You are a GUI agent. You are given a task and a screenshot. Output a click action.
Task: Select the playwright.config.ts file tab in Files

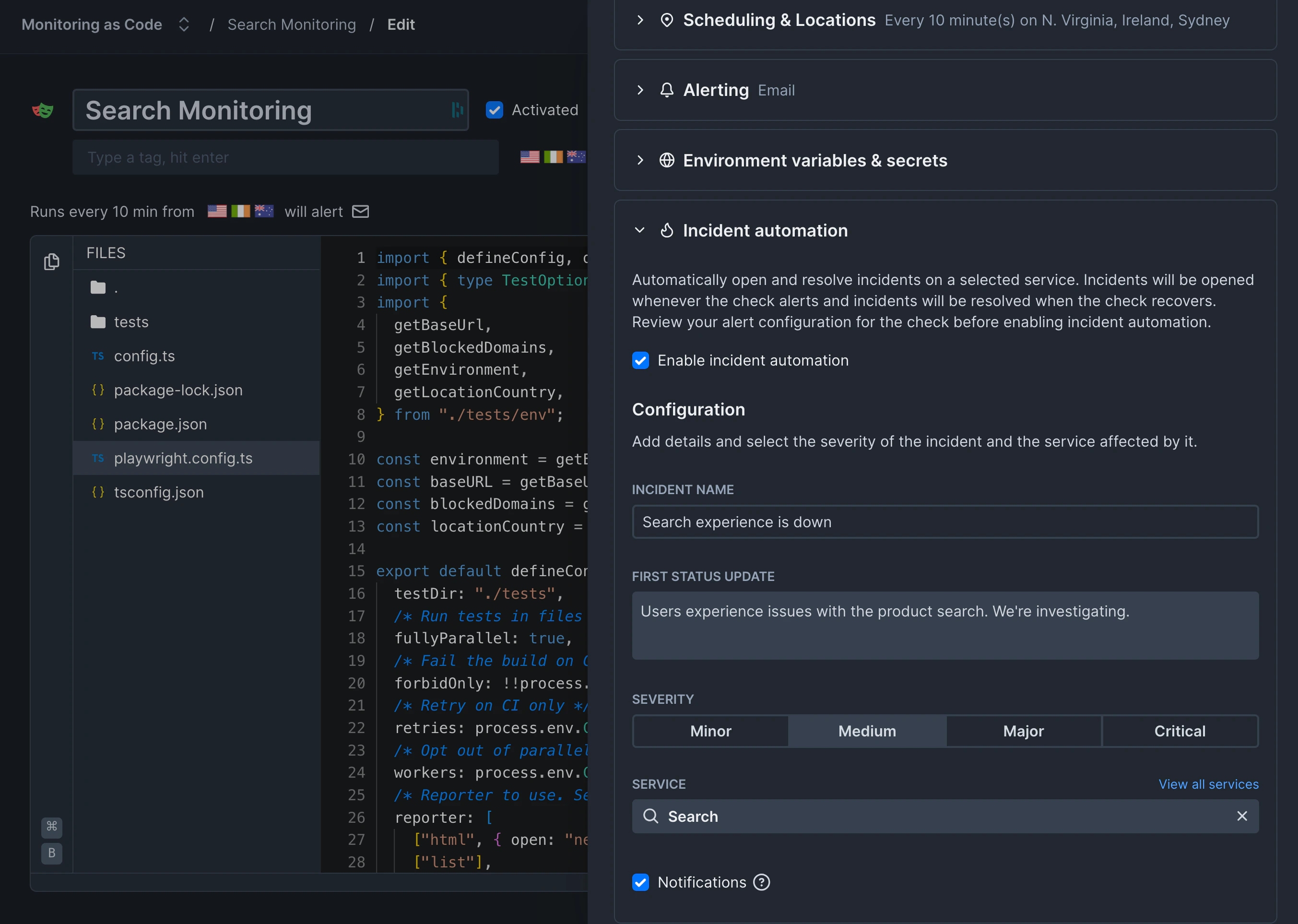(183, 458)
